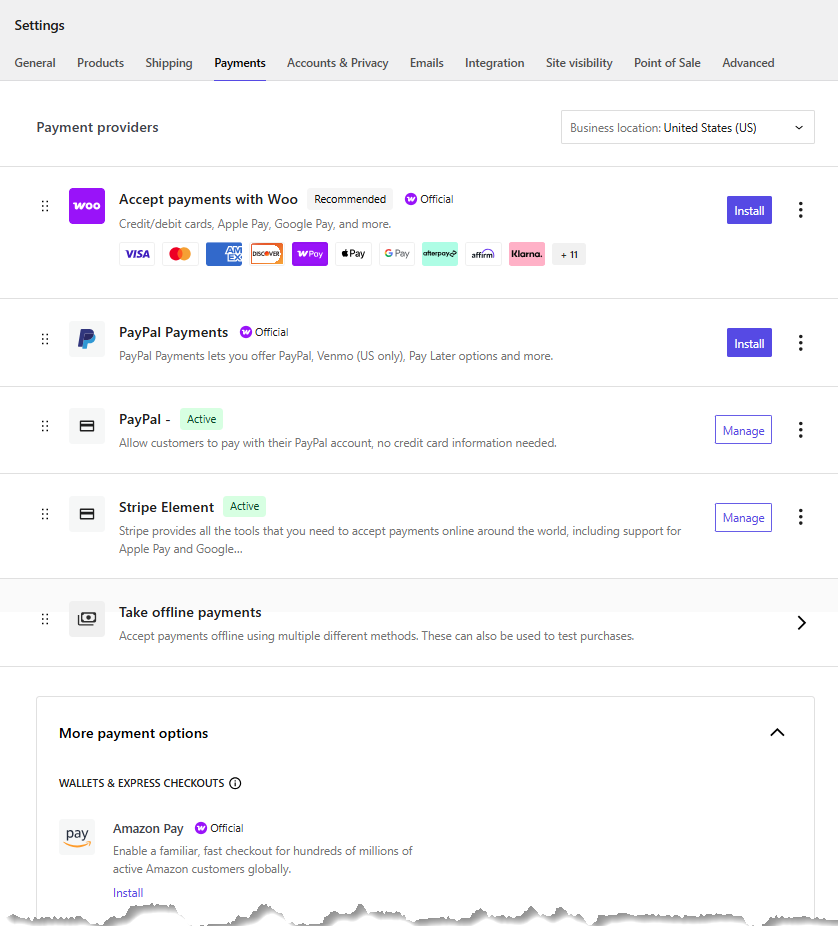Collapse the More payment options section
Screen dimensions: 838x926
(777, 733)
